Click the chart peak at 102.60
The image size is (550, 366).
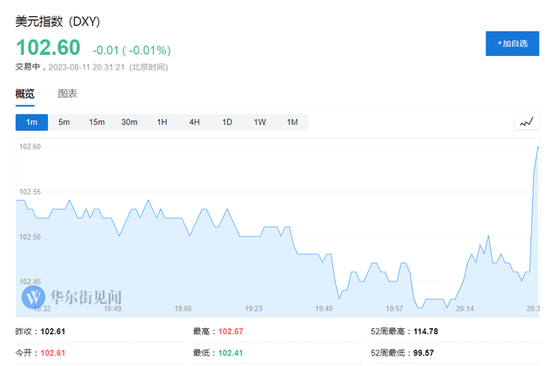coord(538,147)
